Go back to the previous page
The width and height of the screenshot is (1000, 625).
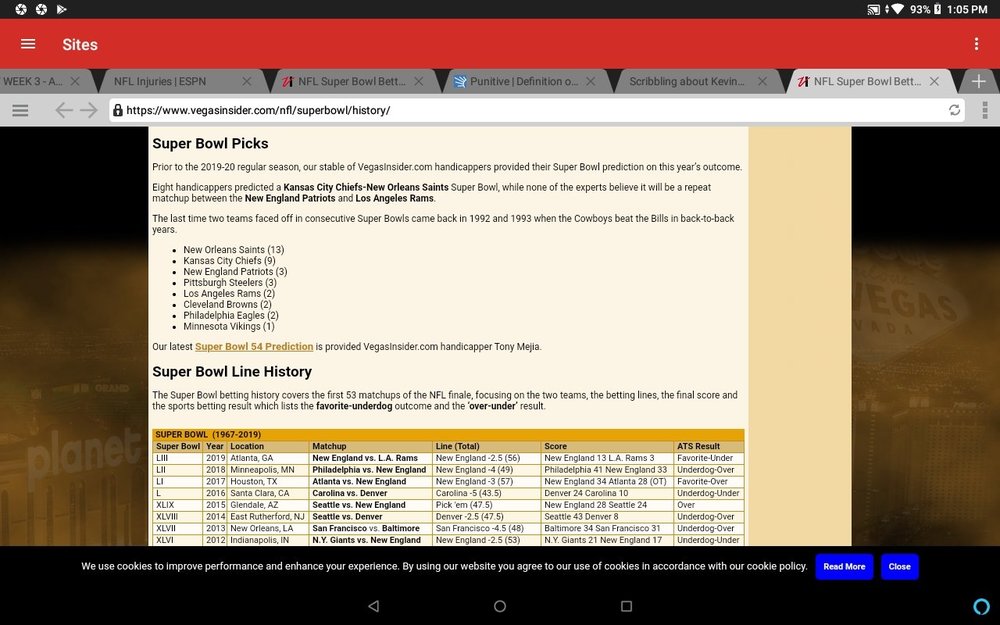pos(64,110)
